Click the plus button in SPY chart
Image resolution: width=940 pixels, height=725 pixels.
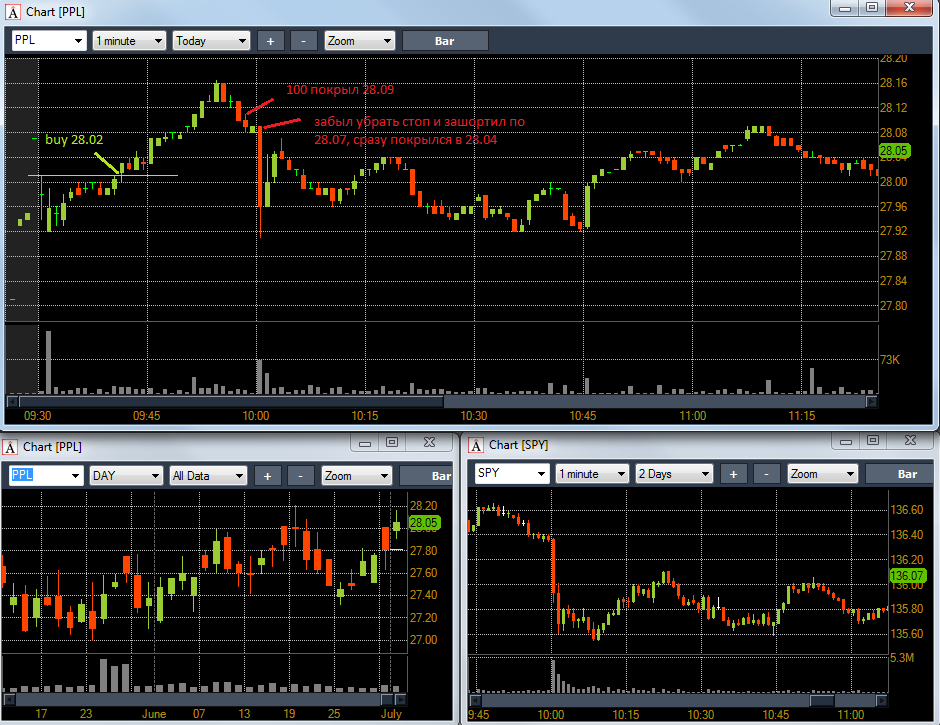tap(733, 473)
